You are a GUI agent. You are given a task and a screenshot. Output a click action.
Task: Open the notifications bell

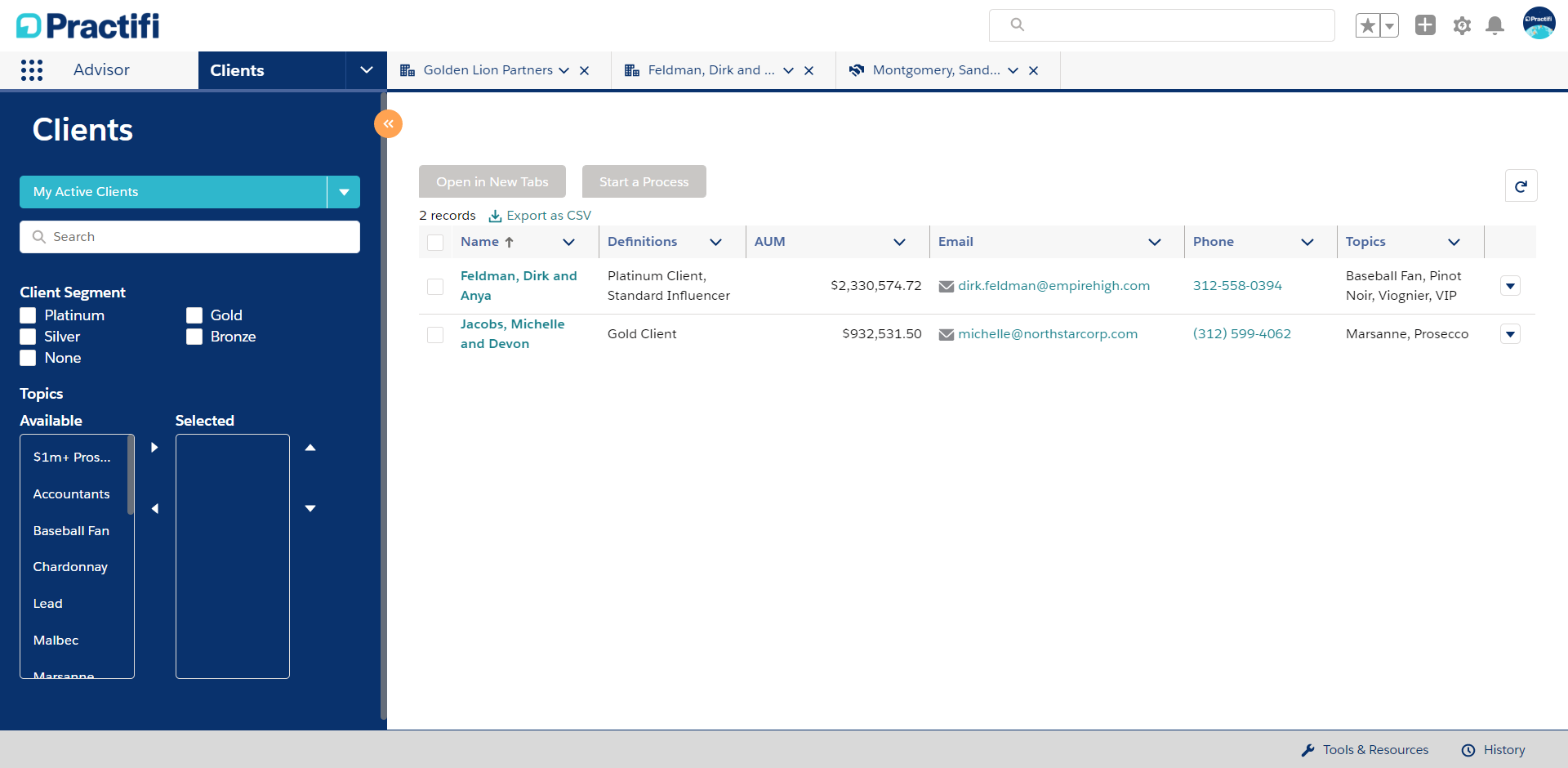(x=1495, y=25)
